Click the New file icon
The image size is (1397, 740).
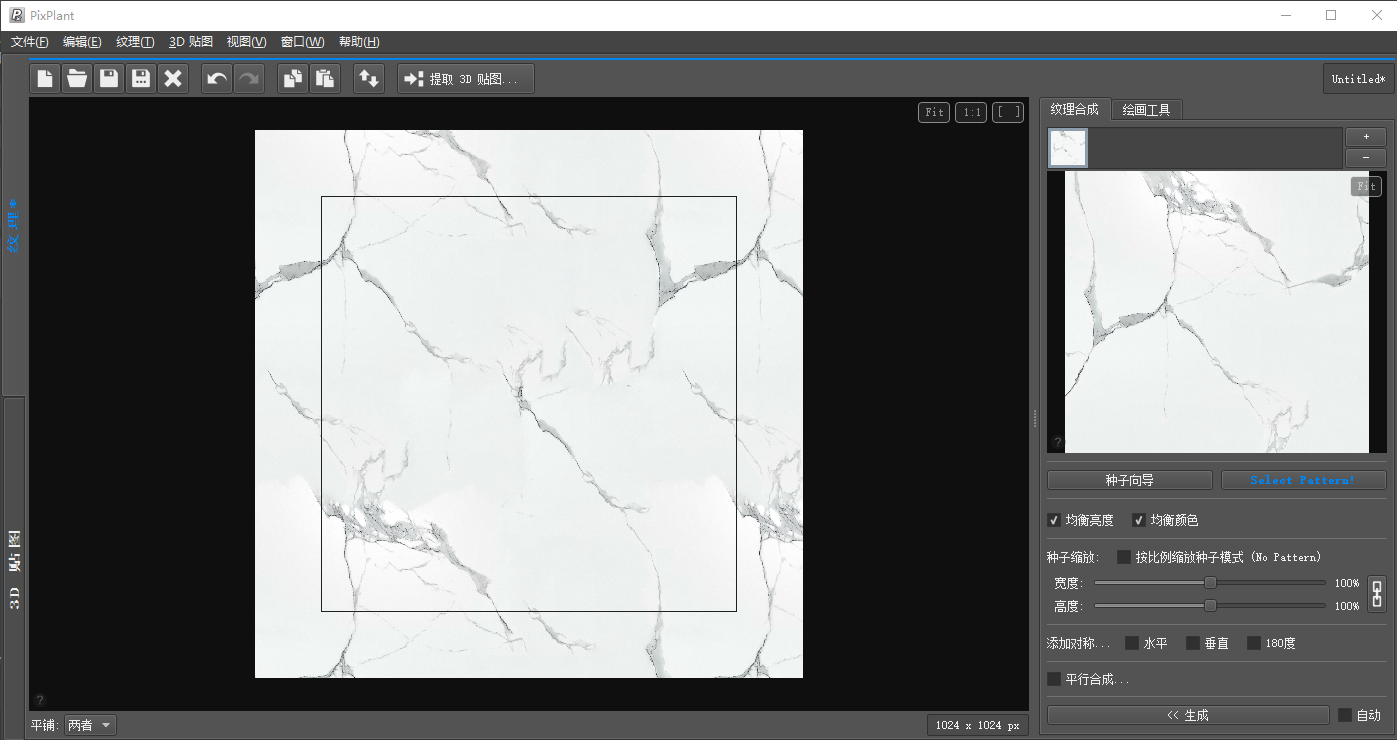pyautogui.click(x=45, y=79)
